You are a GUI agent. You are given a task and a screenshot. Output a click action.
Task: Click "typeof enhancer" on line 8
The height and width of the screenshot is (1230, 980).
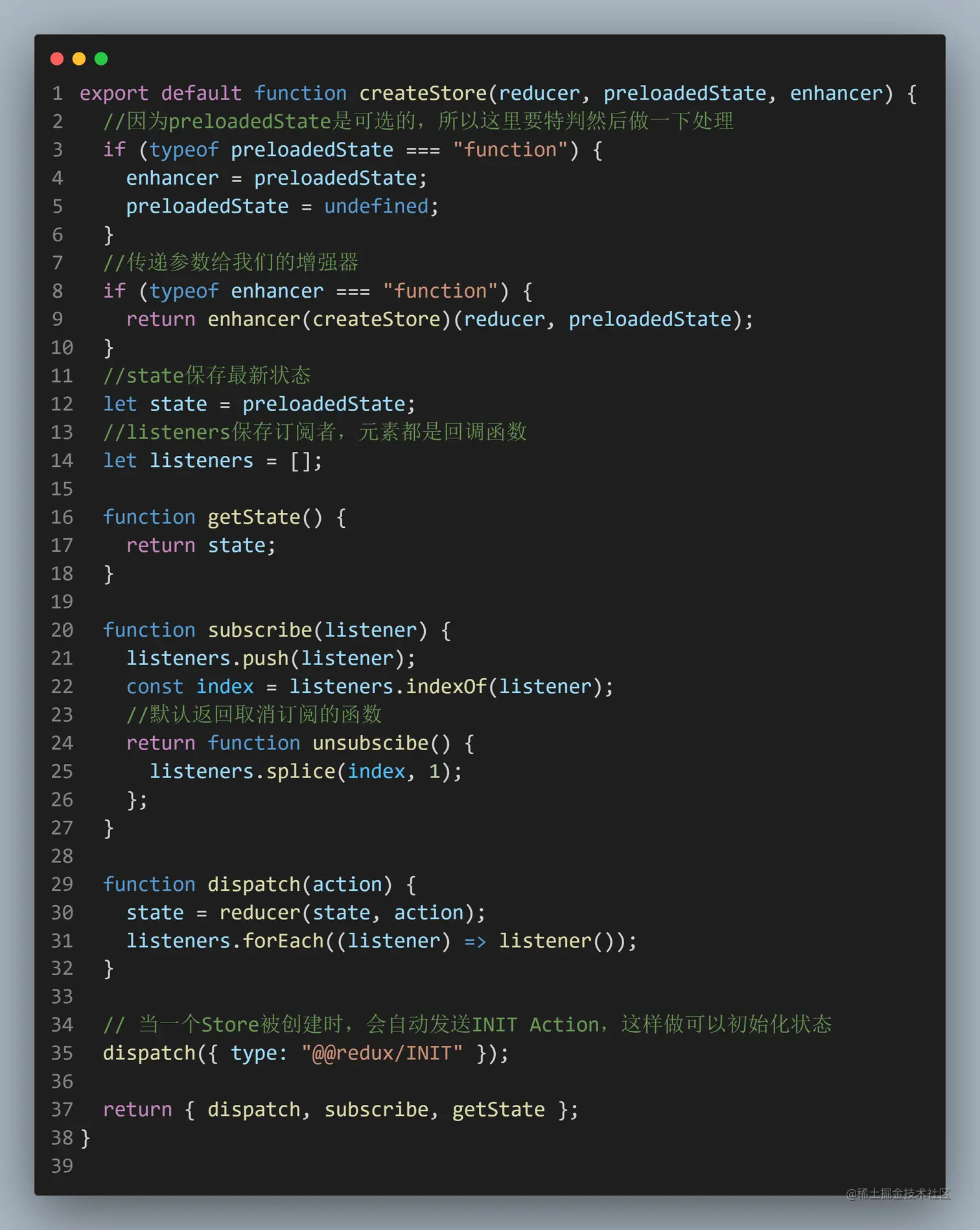click(x=237, y=291)
